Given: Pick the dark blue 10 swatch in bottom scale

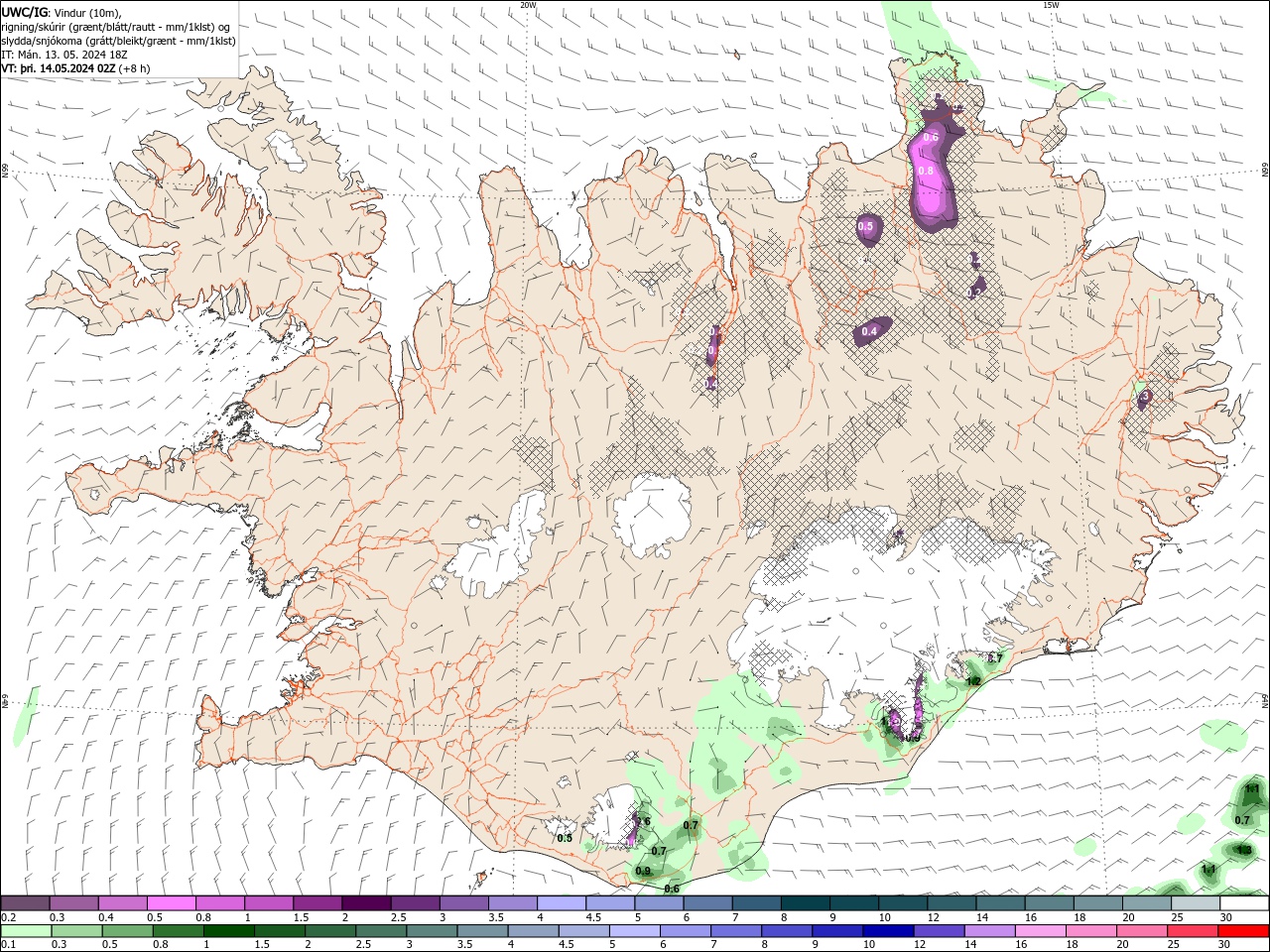Looking at the screenshot, I should pos(886,931).
